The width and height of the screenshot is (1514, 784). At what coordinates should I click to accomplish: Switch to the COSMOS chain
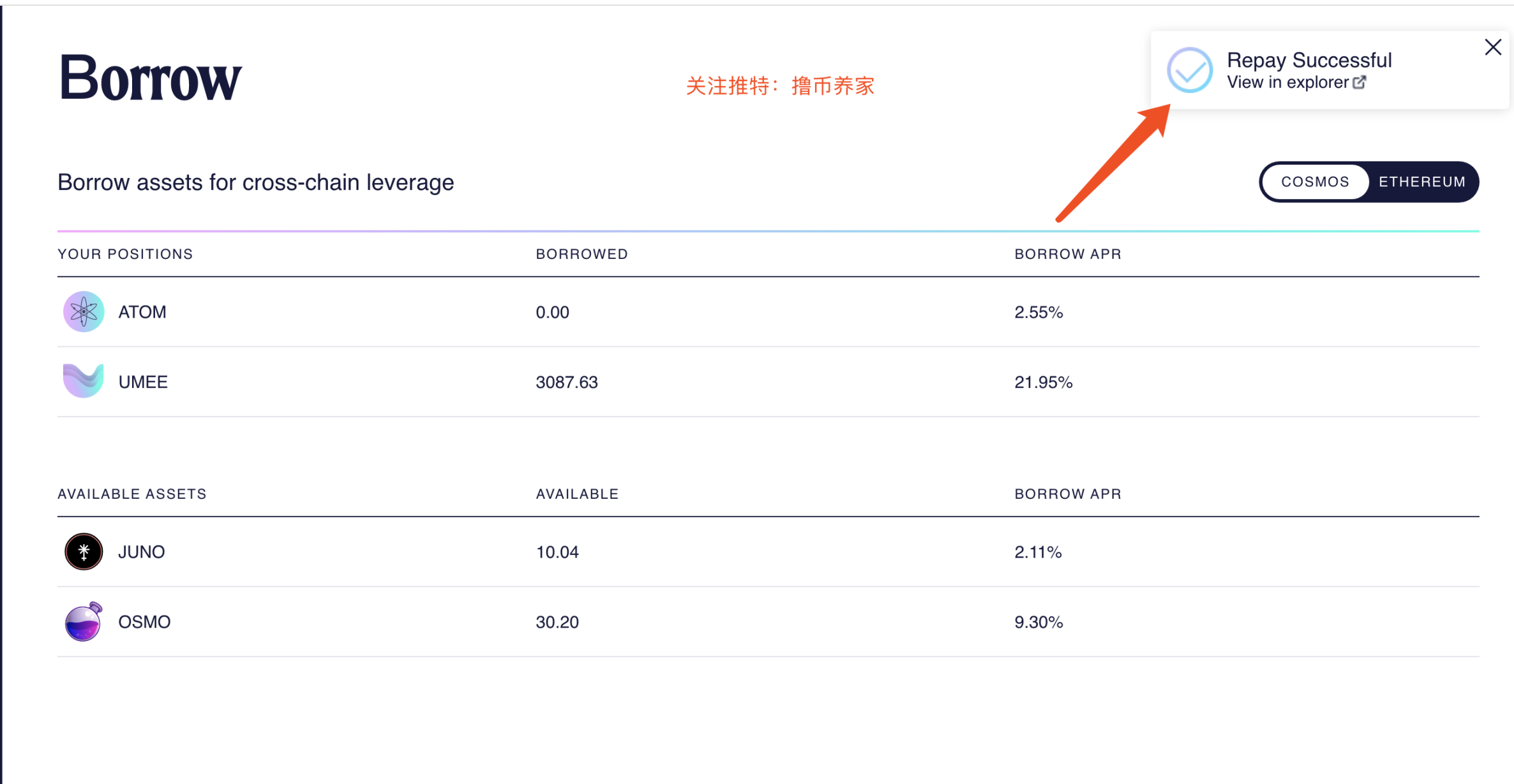pyautogui.click(x=1315, y=182)
